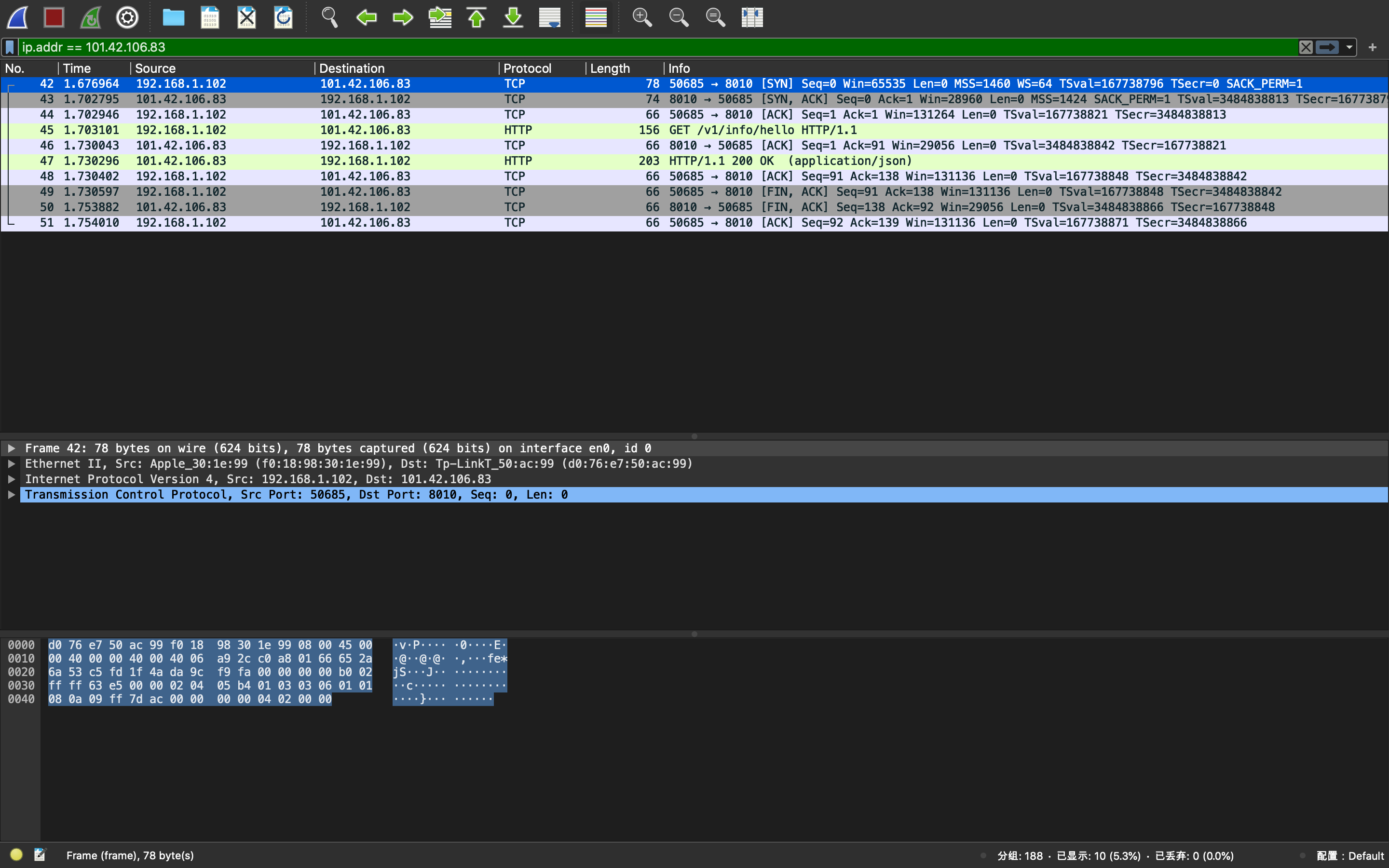Click 'Frame (frame), 78 byte(s)' status text

[130, 855]
